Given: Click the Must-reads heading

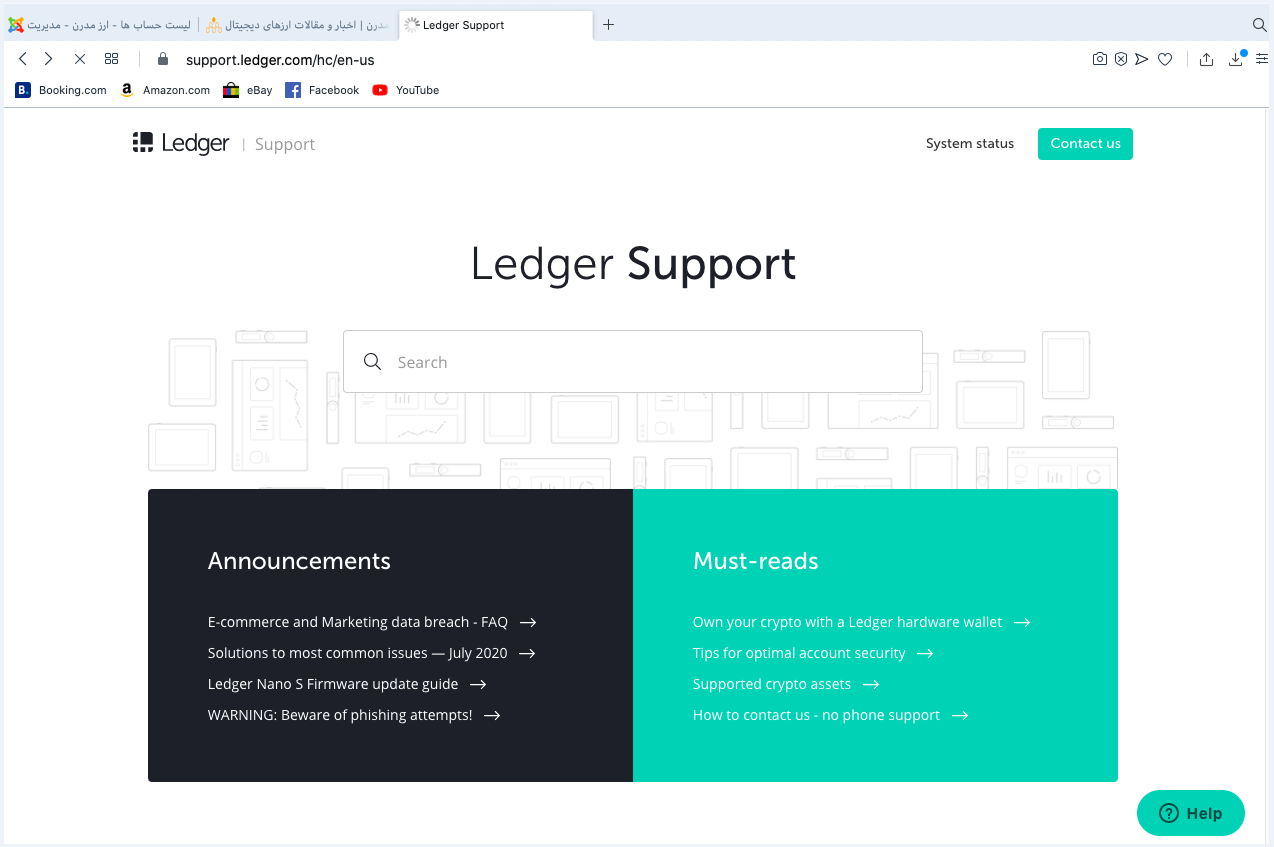Looking at the screenshot, I should click(x=756, y=561).
